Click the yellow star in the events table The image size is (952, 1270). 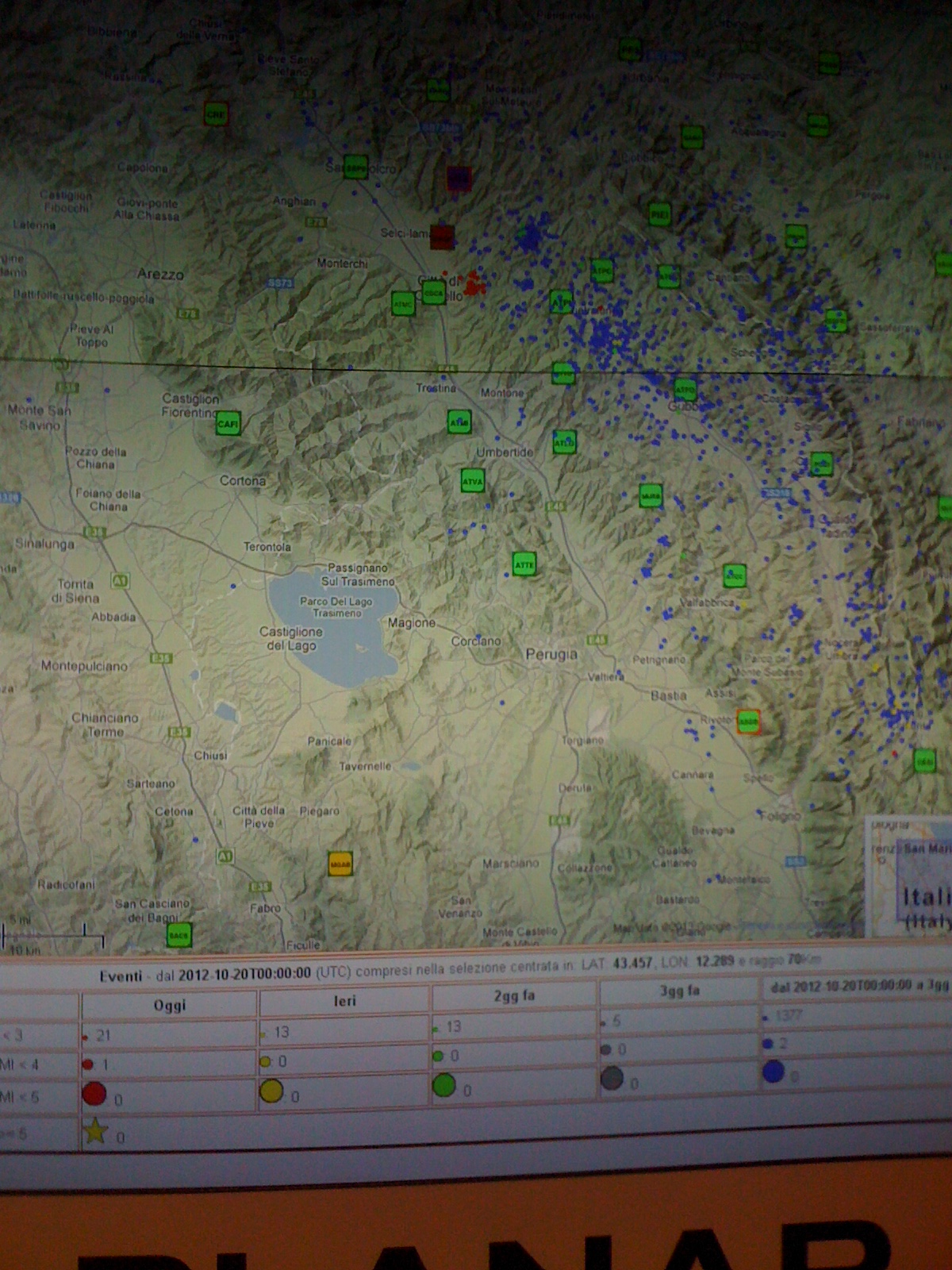(96, 1130)
